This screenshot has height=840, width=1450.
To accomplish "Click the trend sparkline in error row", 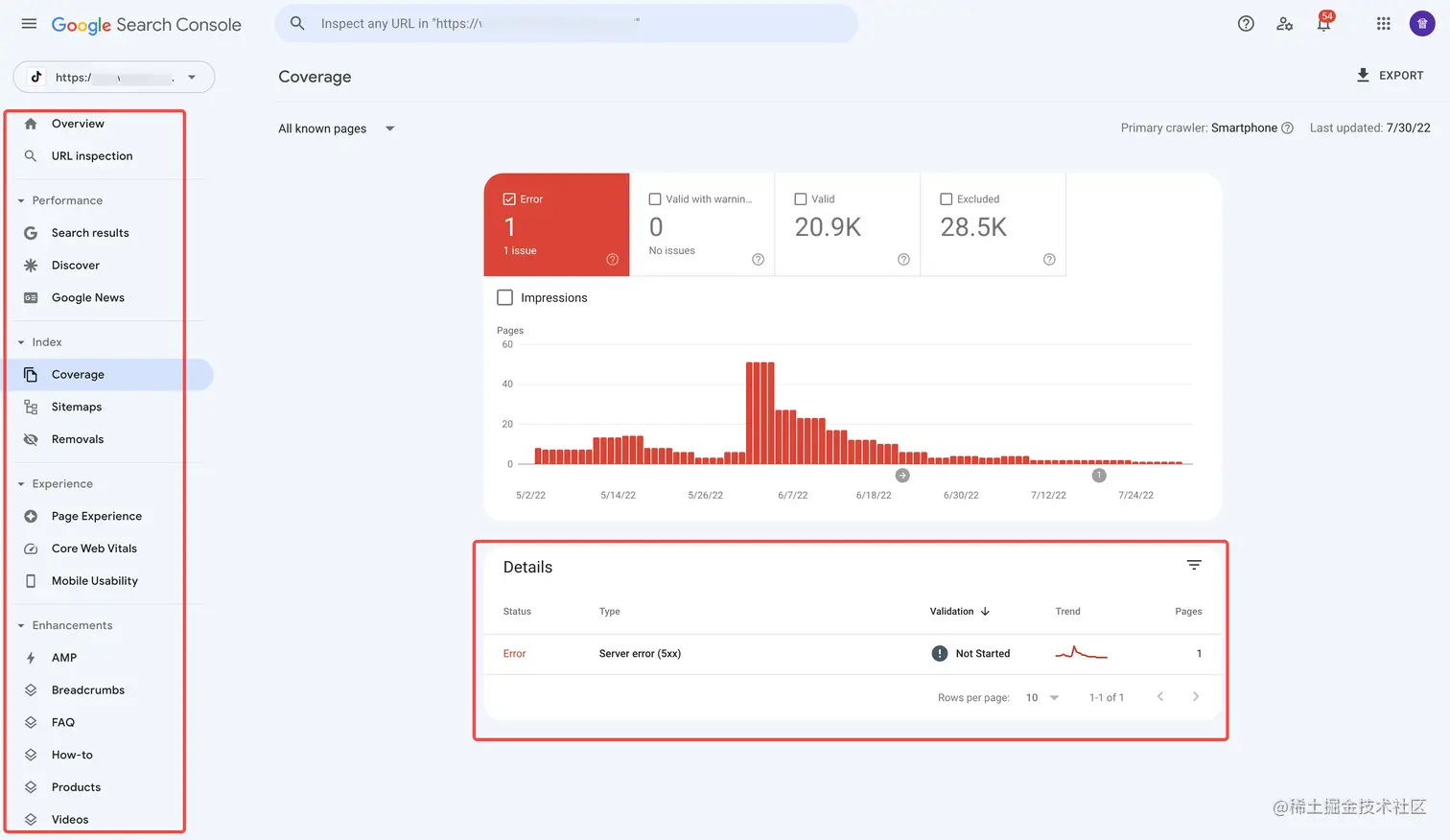I will point(1082,653).
